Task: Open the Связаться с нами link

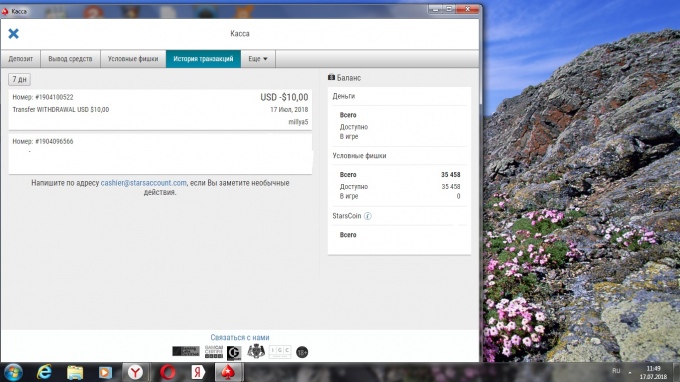Action: [240, 337]
